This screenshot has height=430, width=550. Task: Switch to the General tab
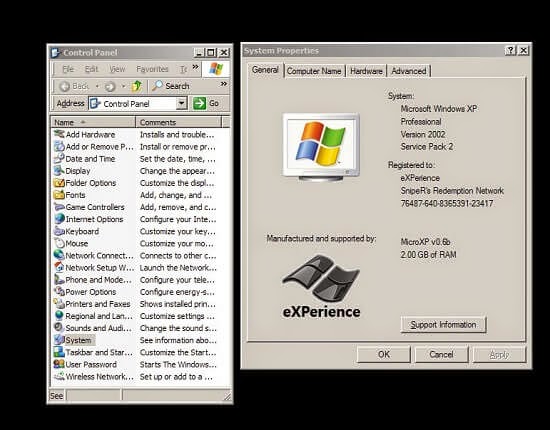click(265, 70)
